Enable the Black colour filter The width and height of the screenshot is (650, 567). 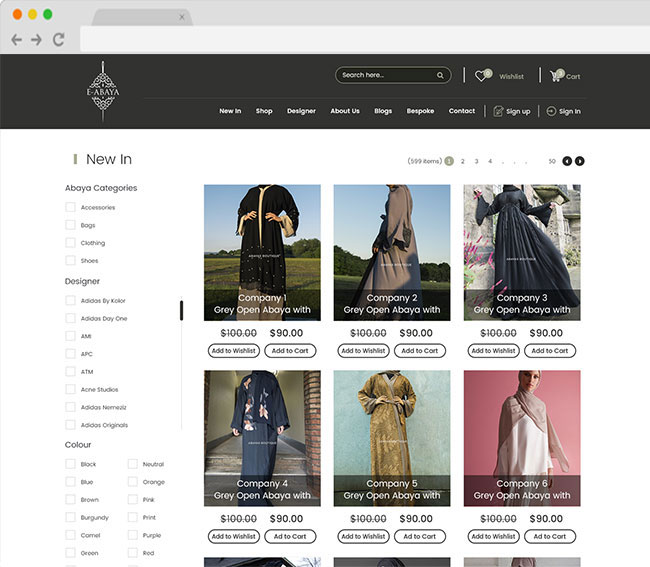[70, 464]
